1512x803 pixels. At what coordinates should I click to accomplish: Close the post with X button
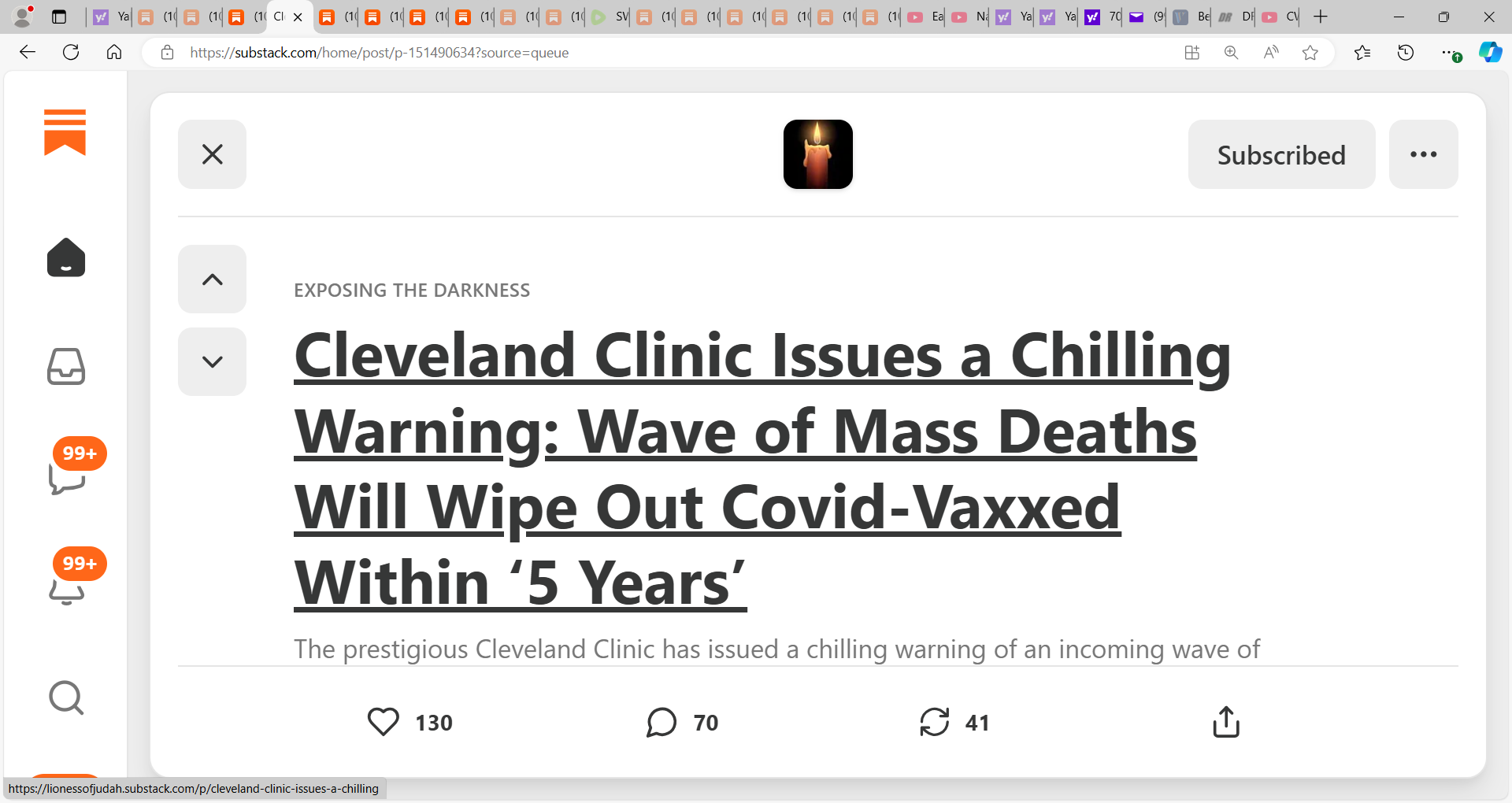coord(212,154)
